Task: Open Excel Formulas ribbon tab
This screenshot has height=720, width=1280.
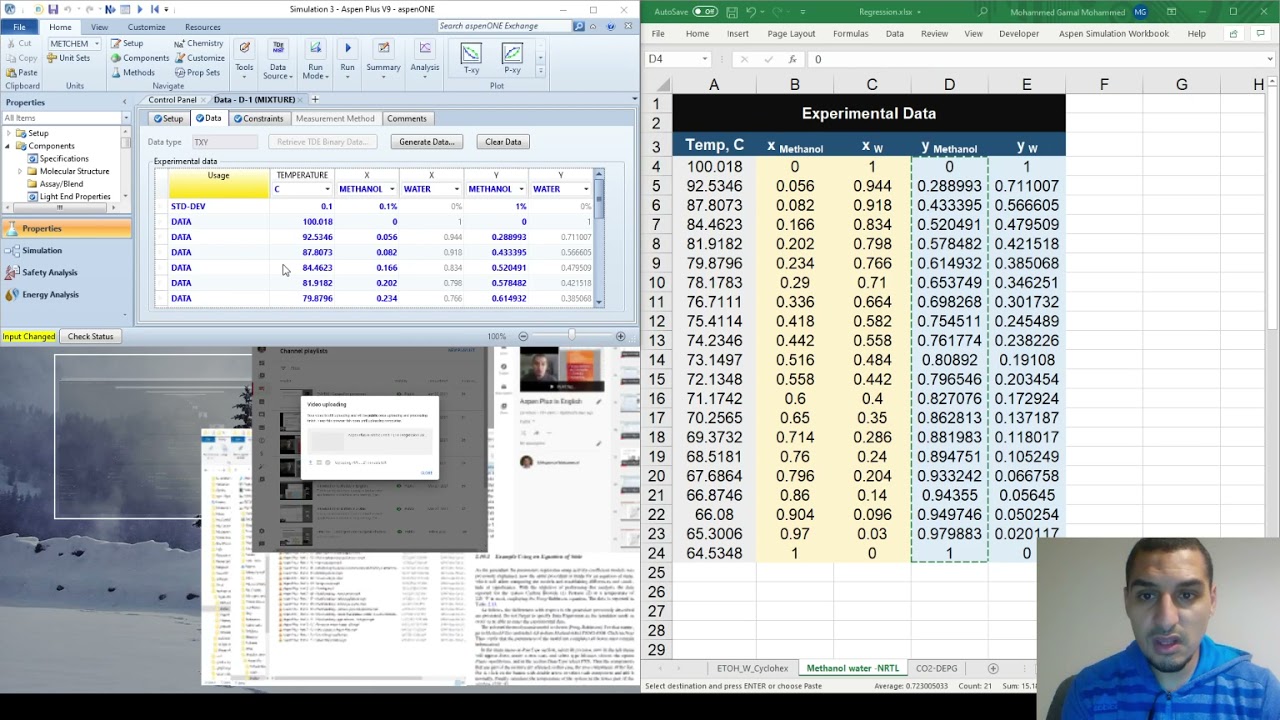Action: click(x=851, y=34)
